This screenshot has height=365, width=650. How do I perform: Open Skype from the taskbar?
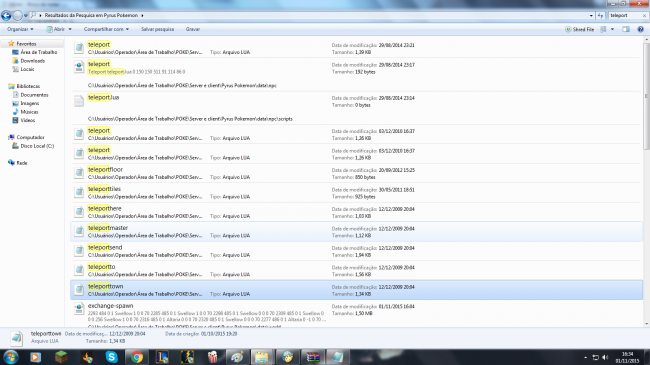tap(112, 357)
